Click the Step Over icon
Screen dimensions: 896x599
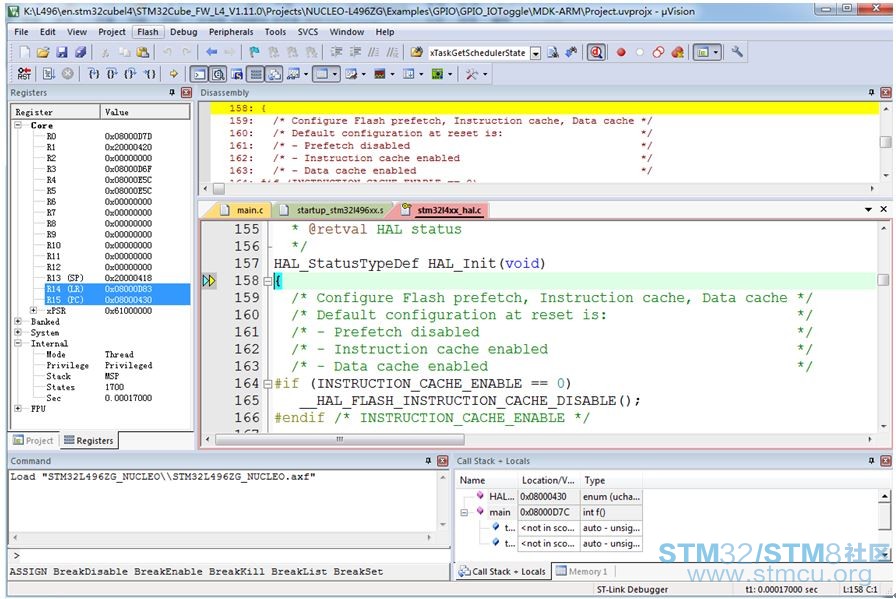[112, 74]
